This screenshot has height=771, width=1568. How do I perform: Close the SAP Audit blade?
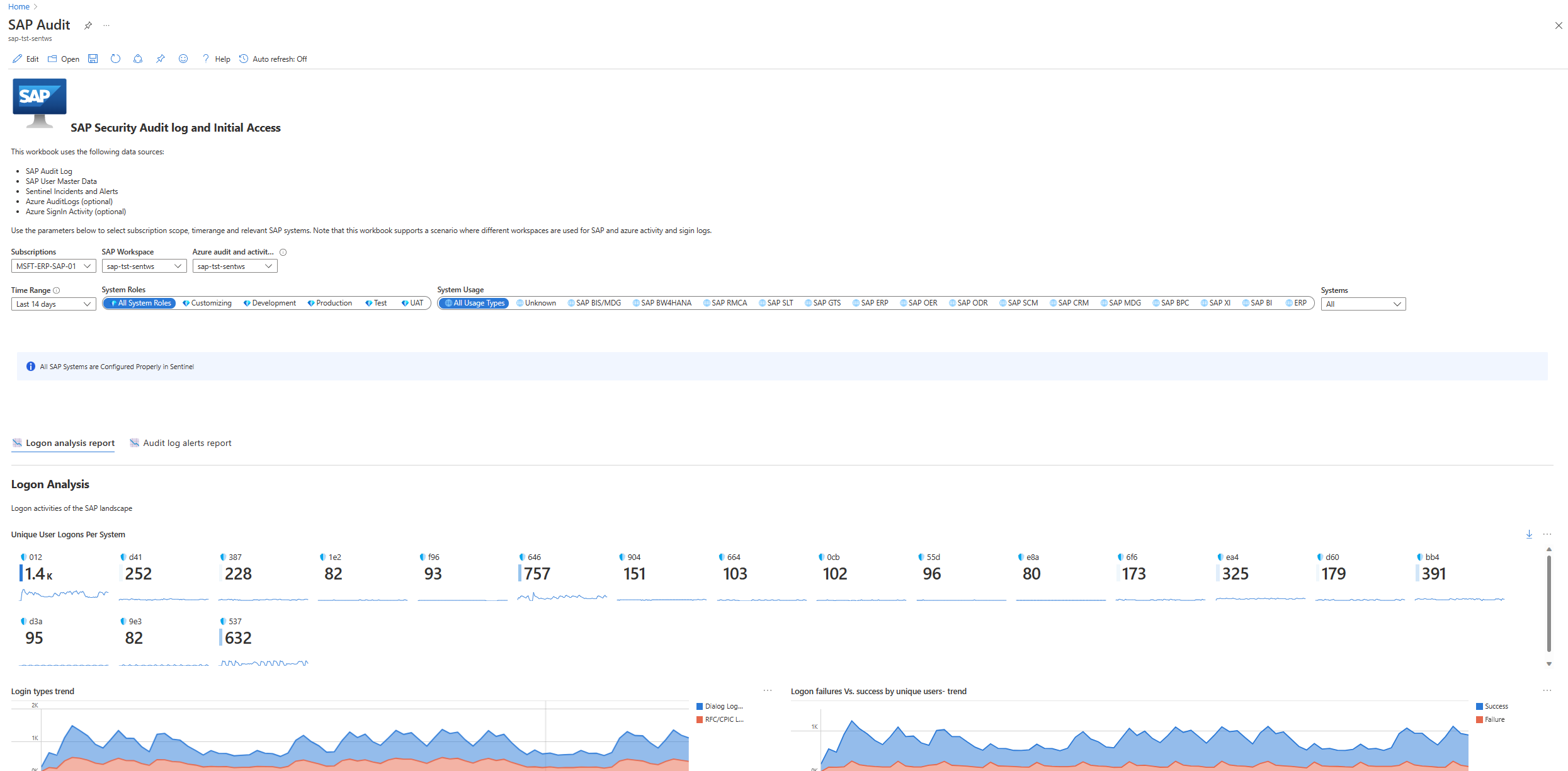point(1559,26)
